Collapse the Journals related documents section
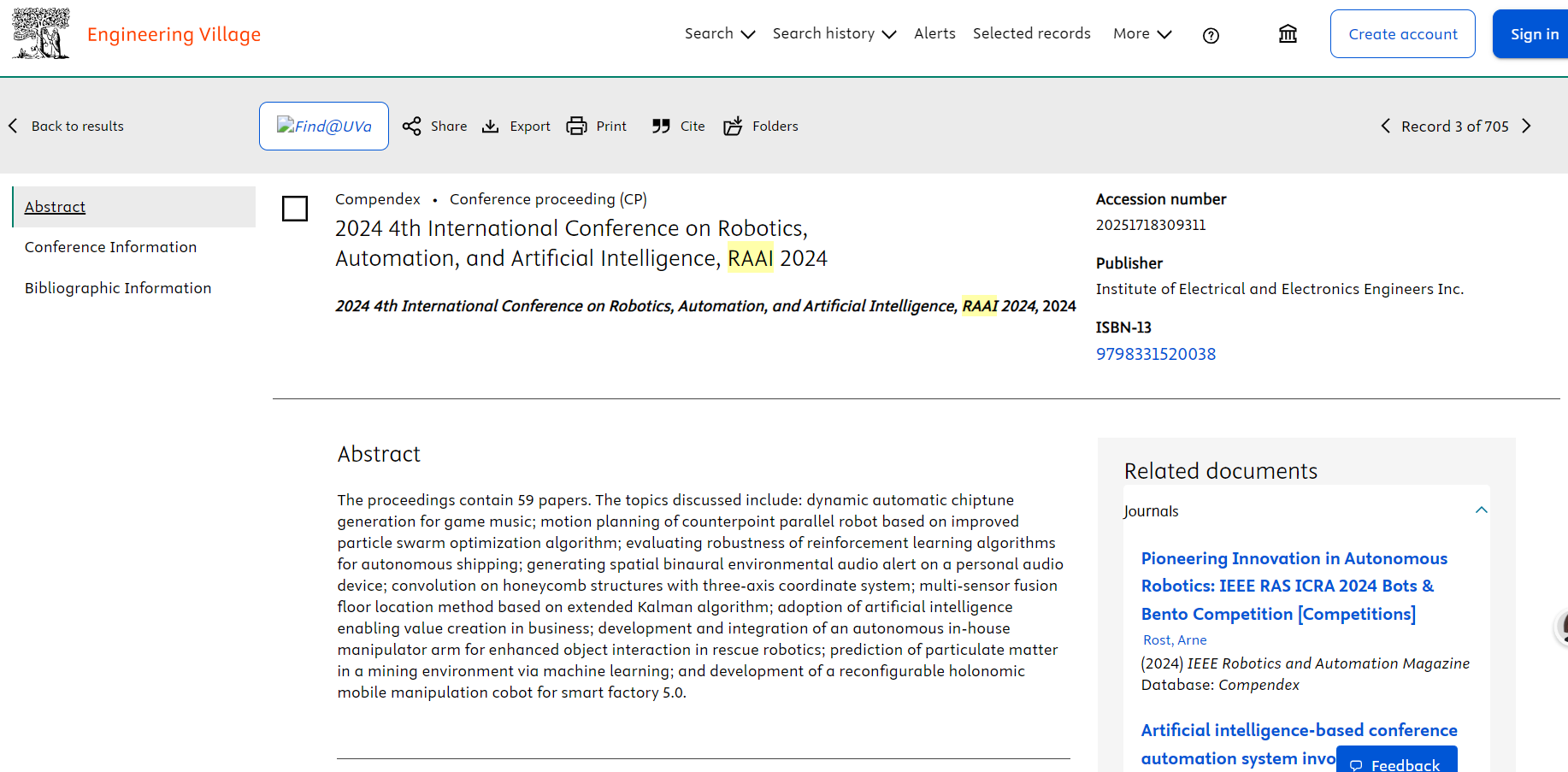 (1482, 510)
